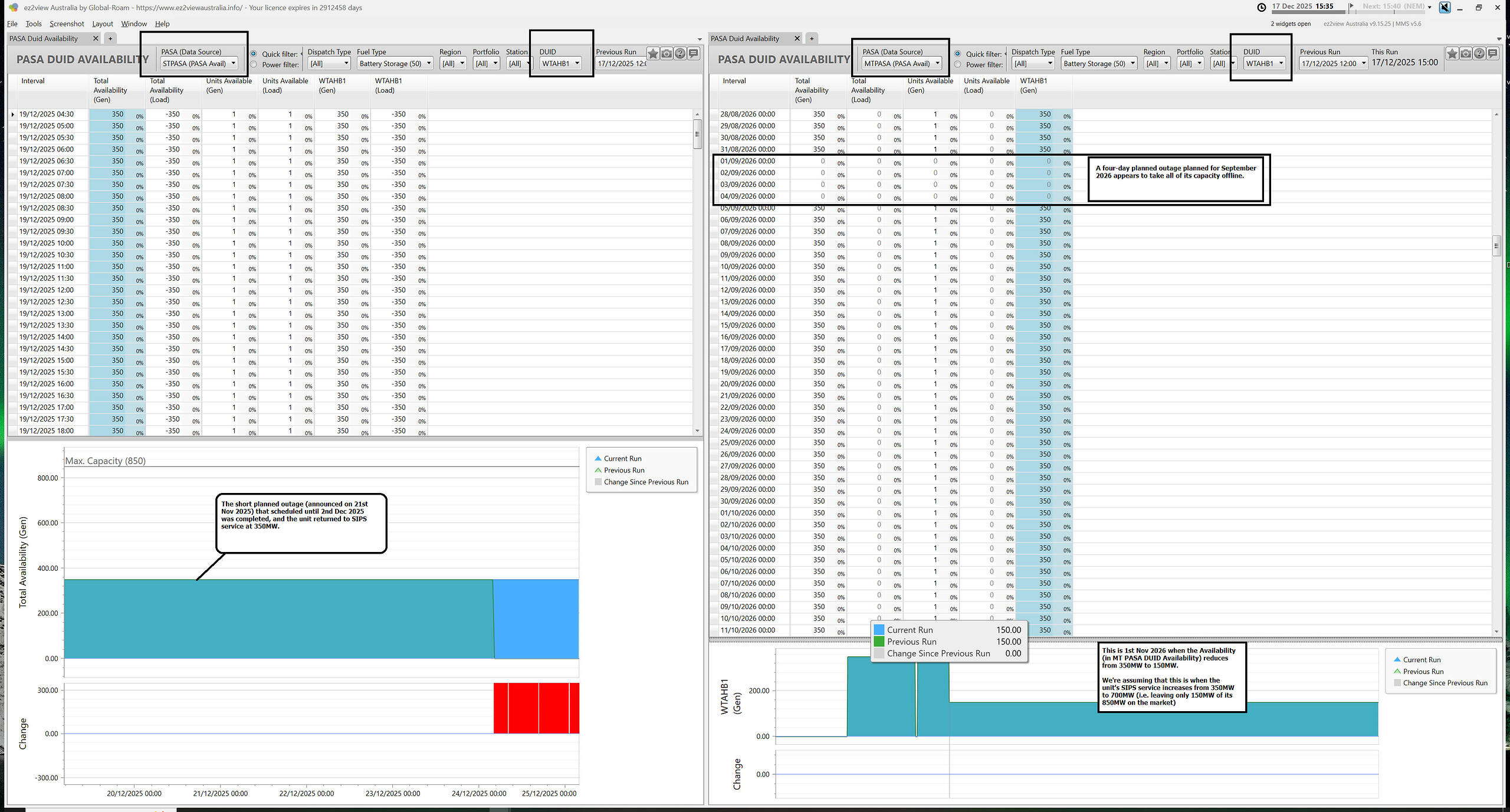
Task: Close the right PASA Duid Availability tab
Action: click(x=797, y=39)
